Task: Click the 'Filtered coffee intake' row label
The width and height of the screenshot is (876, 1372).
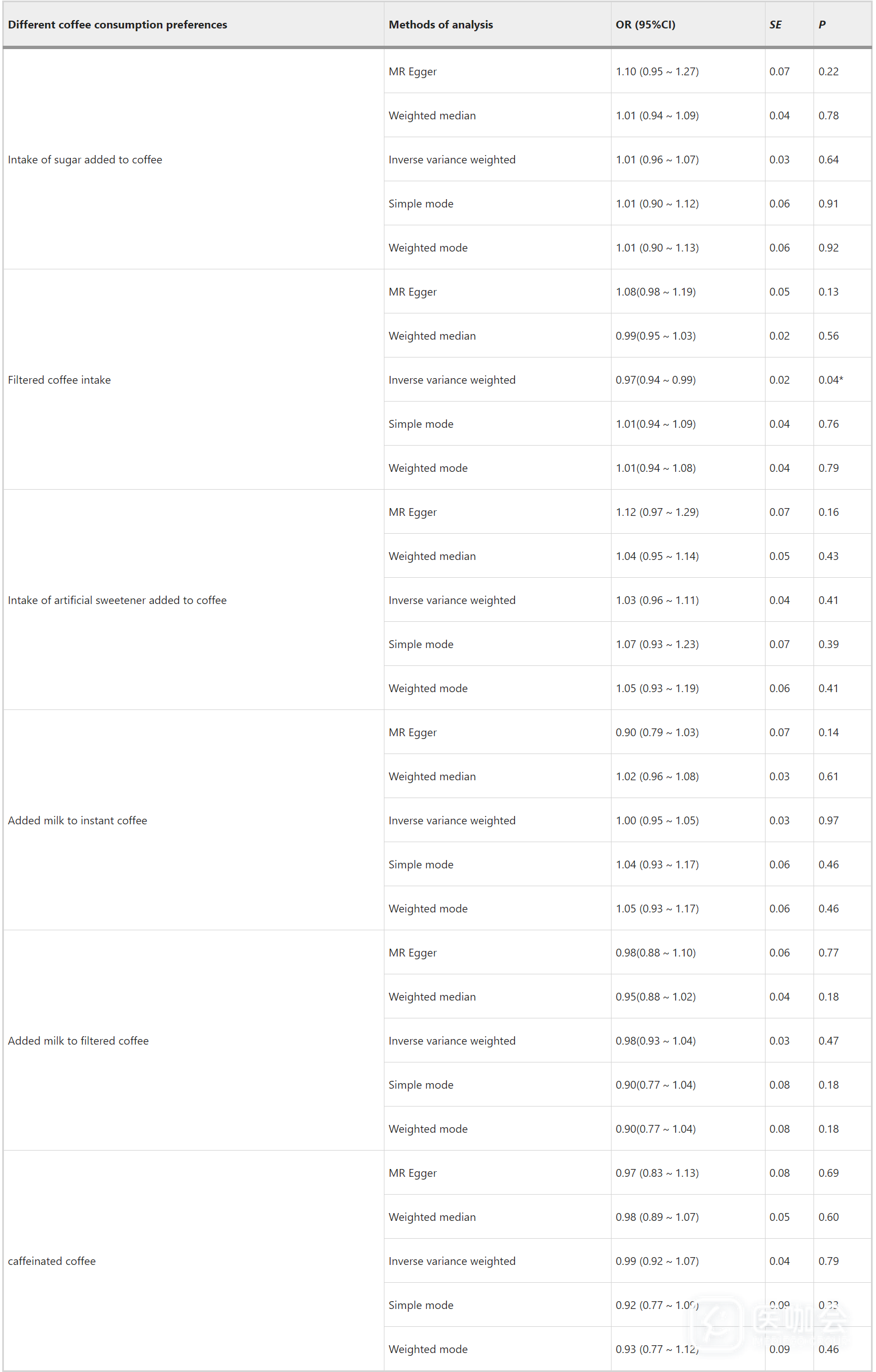Action: click(59, 380)
